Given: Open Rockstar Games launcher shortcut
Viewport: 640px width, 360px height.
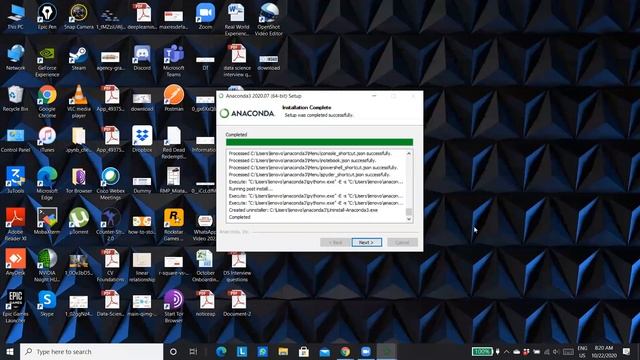Looking at the screenshot, I should click(173, 224).
